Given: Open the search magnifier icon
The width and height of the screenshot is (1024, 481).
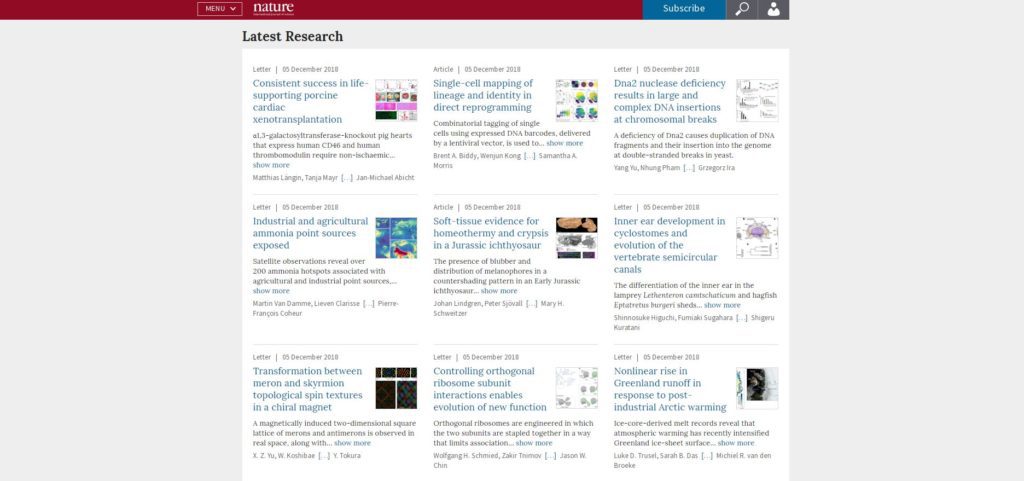Looking at the screenshot, I should point(741,9).
